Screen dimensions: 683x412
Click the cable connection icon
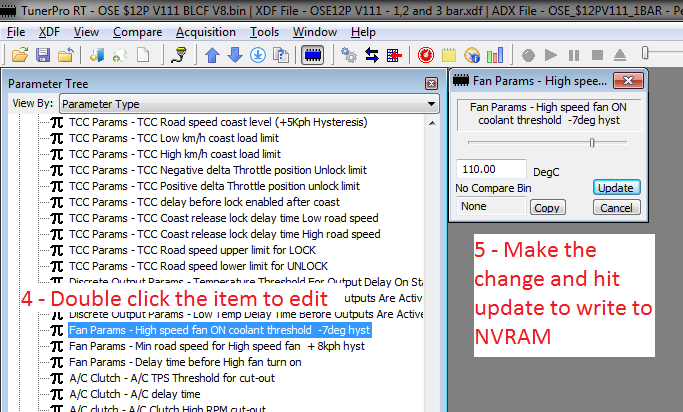178,55
